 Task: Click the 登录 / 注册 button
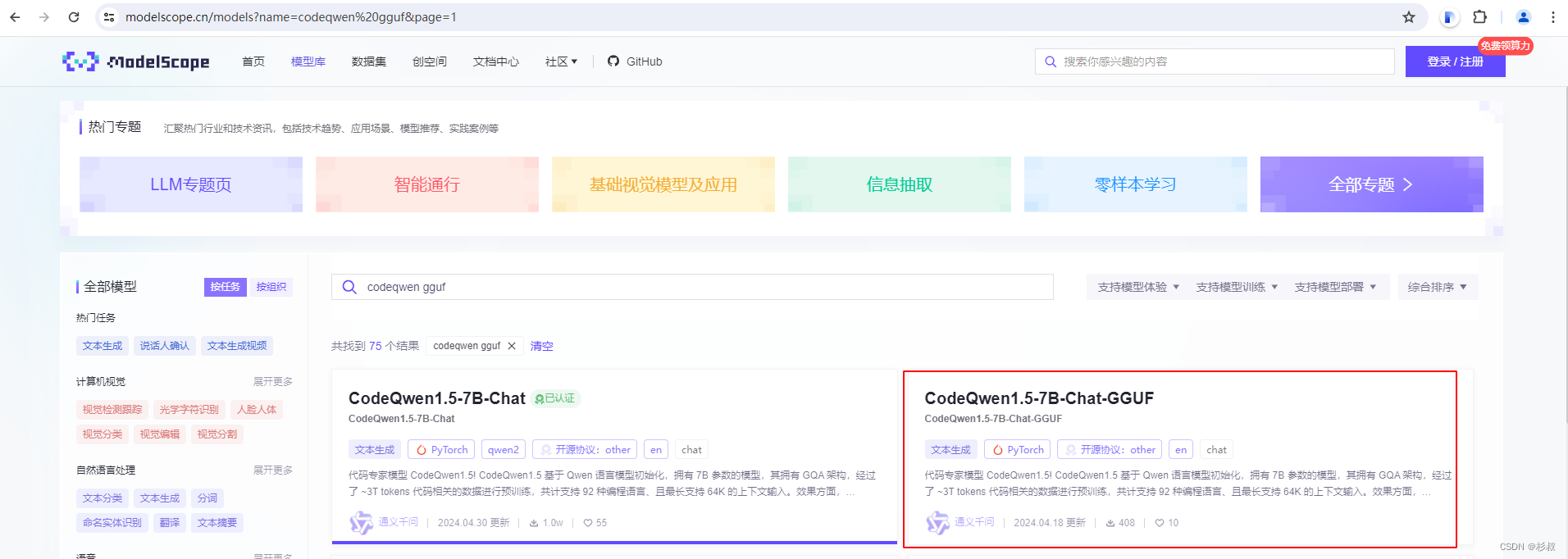[1456, 61]
